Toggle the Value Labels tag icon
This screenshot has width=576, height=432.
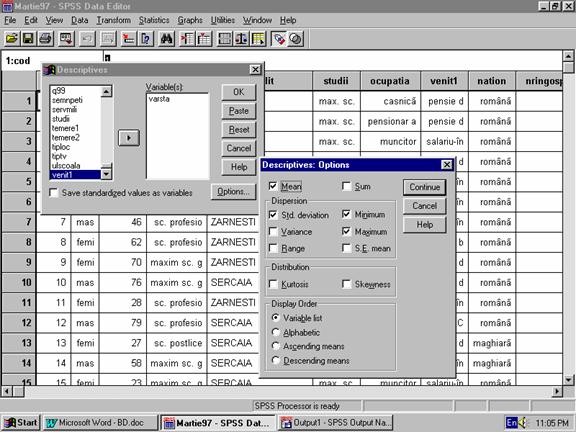(x=279, y=39)
